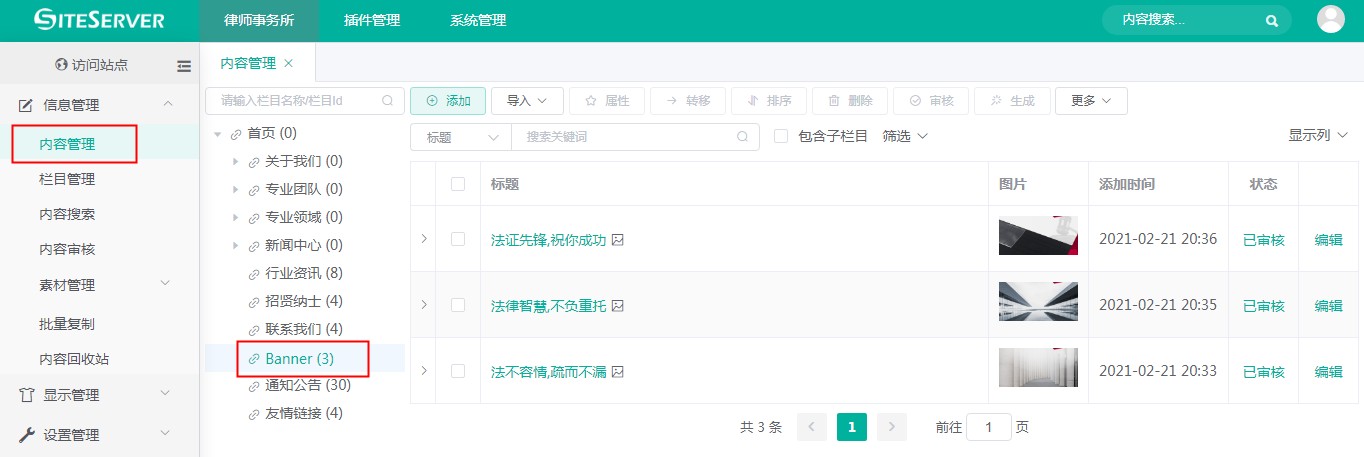Open the 导入 dropdown button
The image size is (1364, 457).
click(x=527, y=101)
